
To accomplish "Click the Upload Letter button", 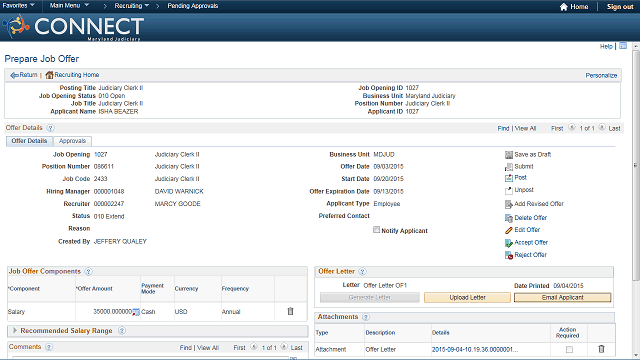I will click(467, 298).
